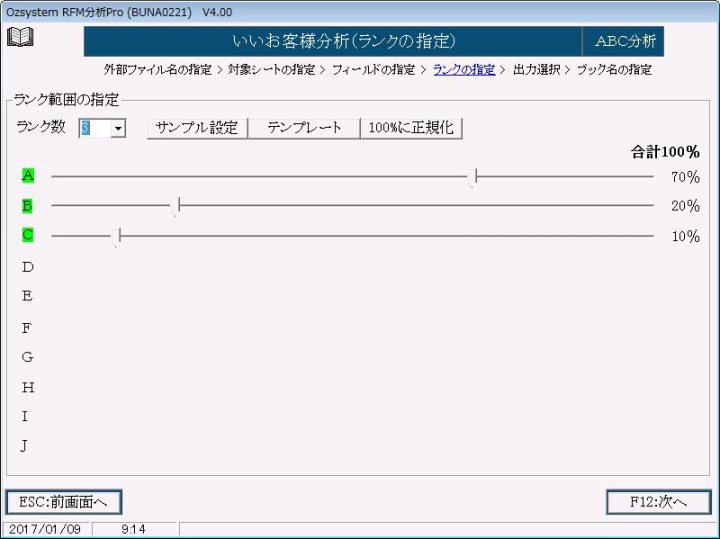Go back with ESC:前画面へ button
720x539 pixels.
point(64,502)
